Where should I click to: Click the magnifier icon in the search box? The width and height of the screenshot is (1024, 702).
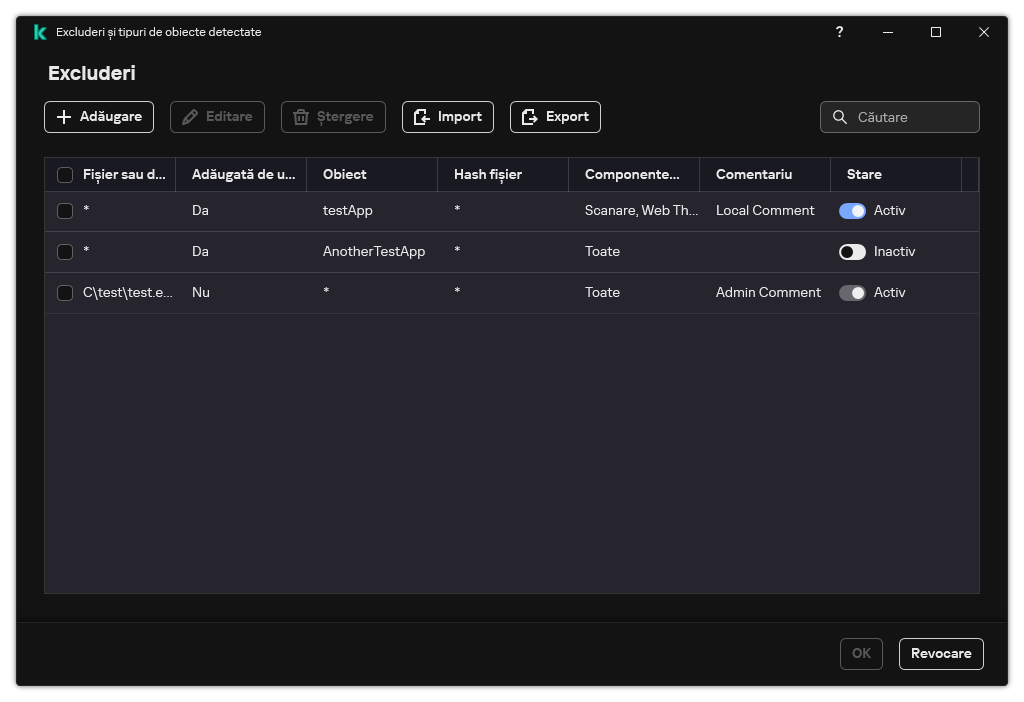tap(840, 117)
